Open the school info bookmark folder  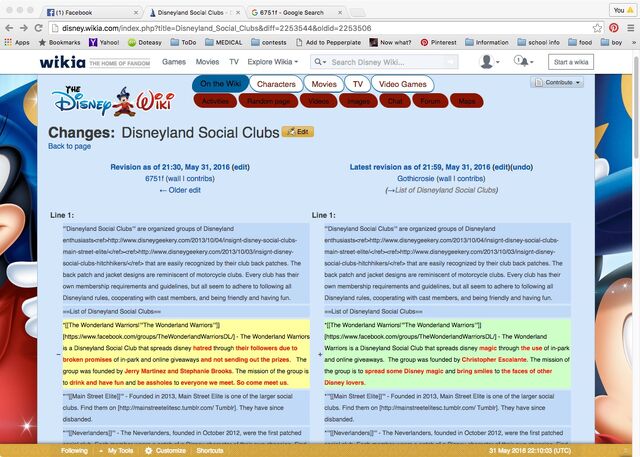click(x=538, y=42)
